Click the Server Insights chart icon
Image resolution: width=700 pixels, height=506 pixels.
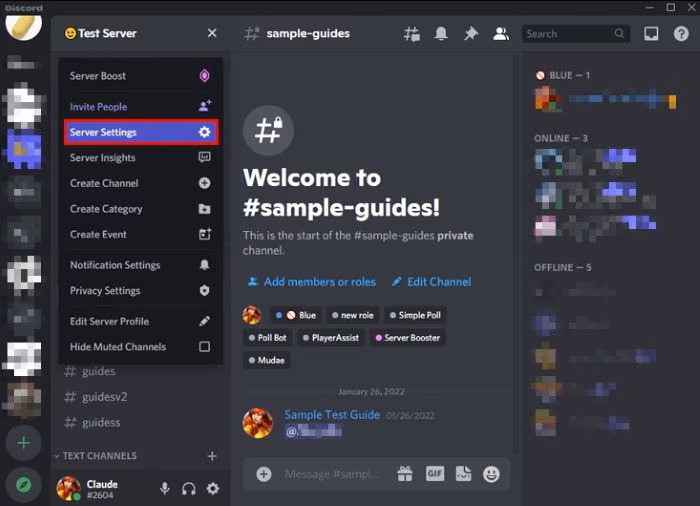(204, 157)
